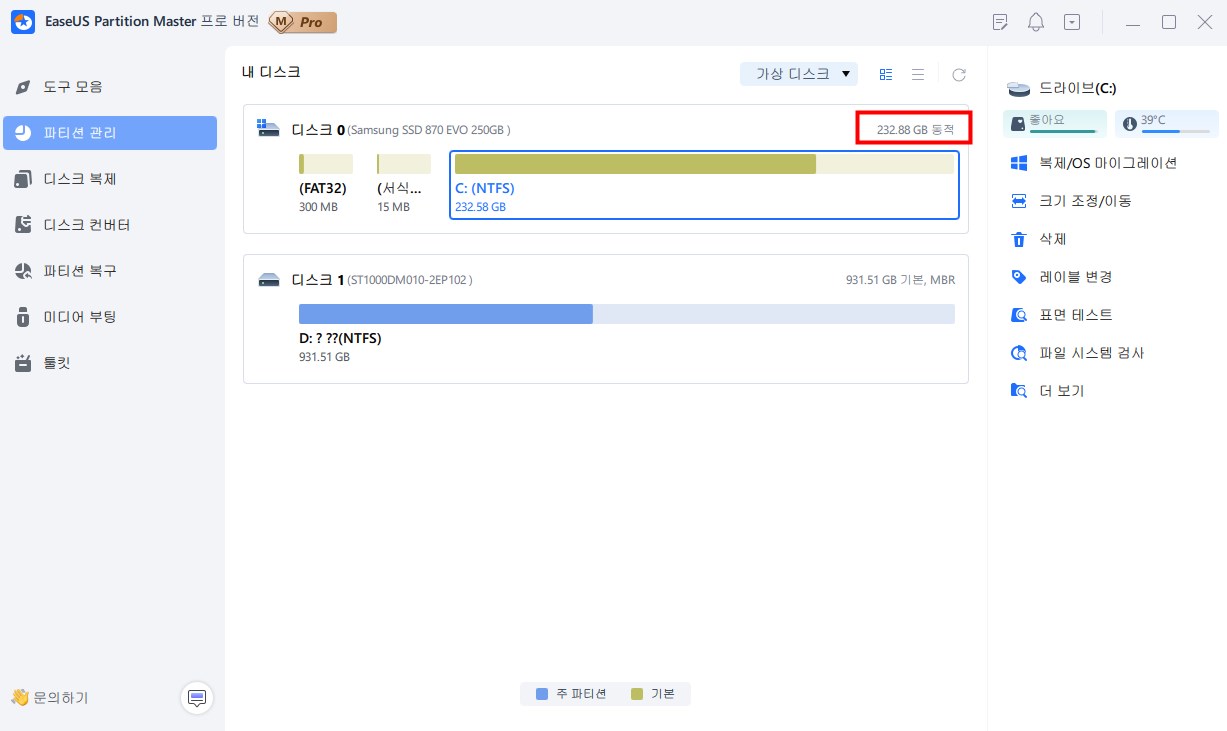Click the 주 파티션 blue legend swatch
Screen dimensions: 1227x731
point(542,694)
